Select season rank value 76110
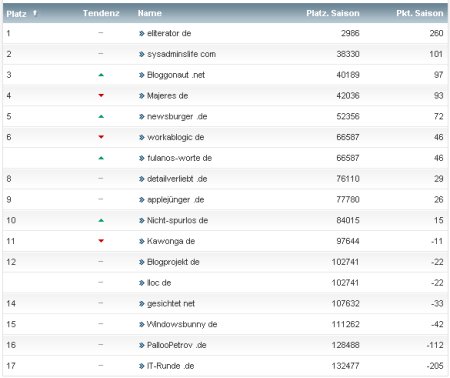Screen dimensions: 450x378 [x=348, y=179]
